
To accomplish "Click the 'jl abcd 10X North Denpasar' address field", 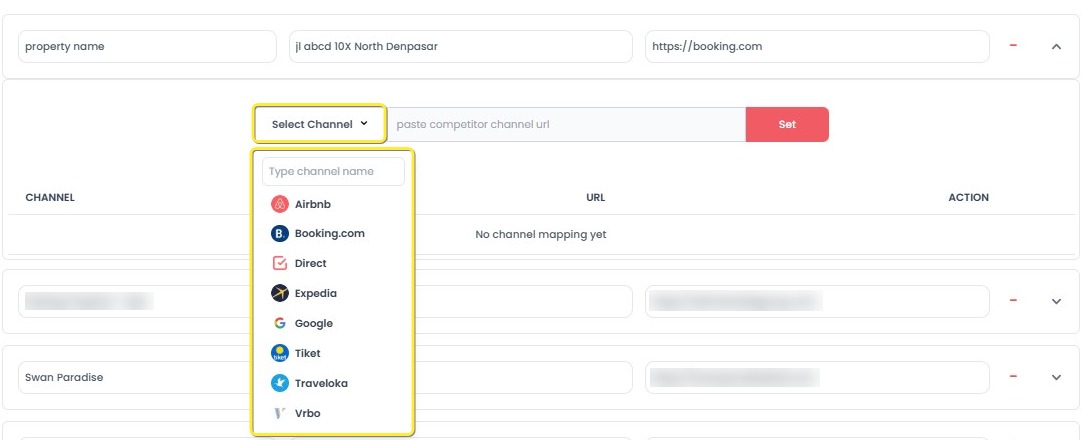I will pyautogui.click(x=461, y=46).
